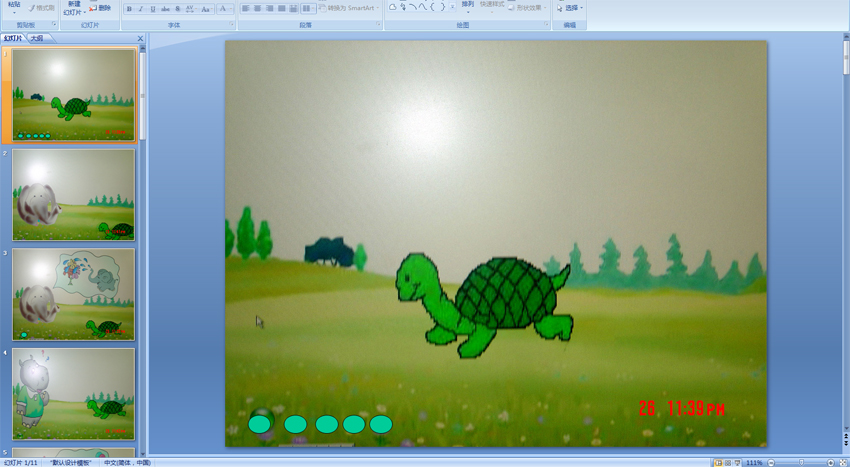Open the columns dropdown

coord(308,9)
